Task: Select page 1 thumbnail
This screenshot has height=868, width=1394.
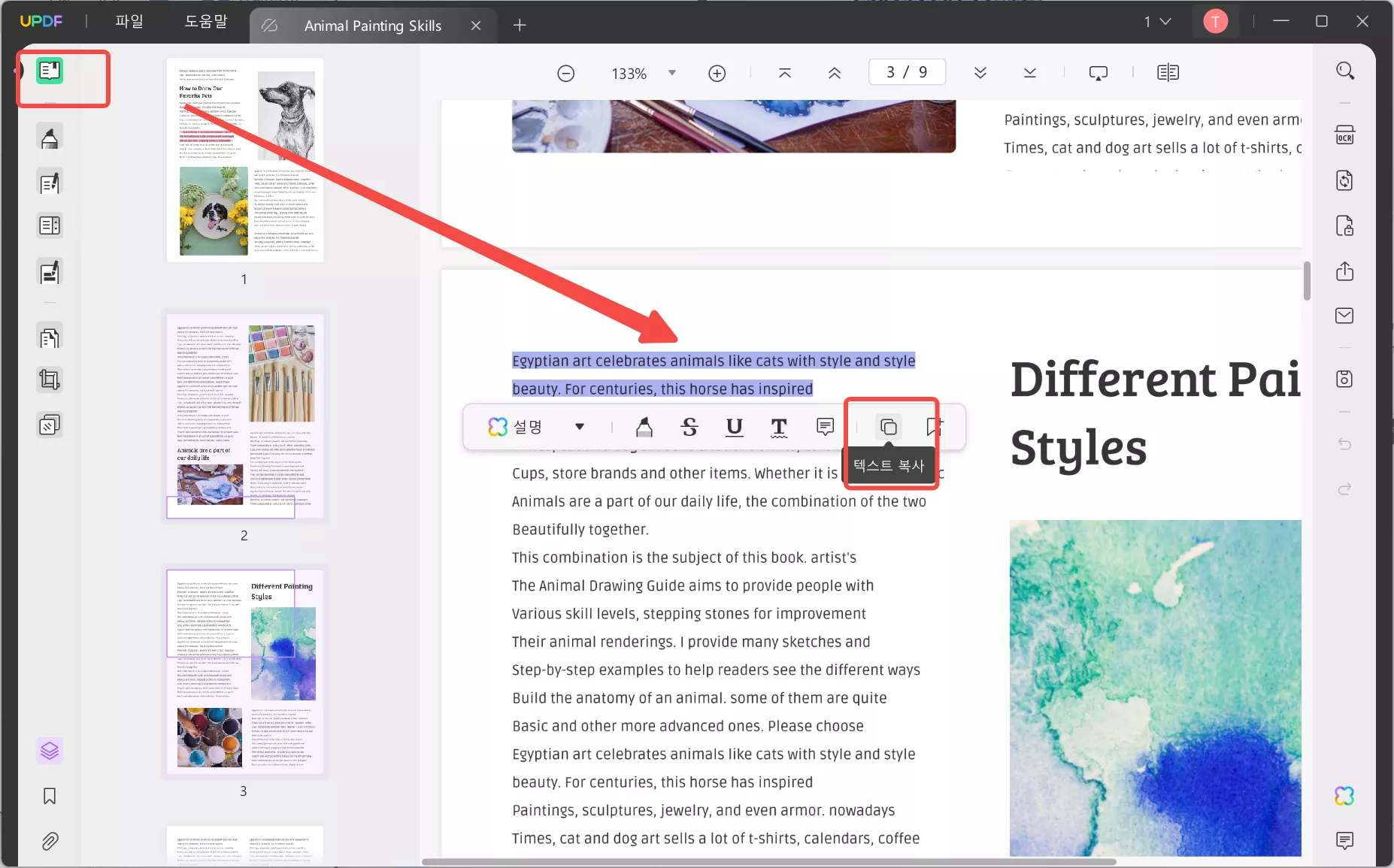Action: tap(245, 160)
